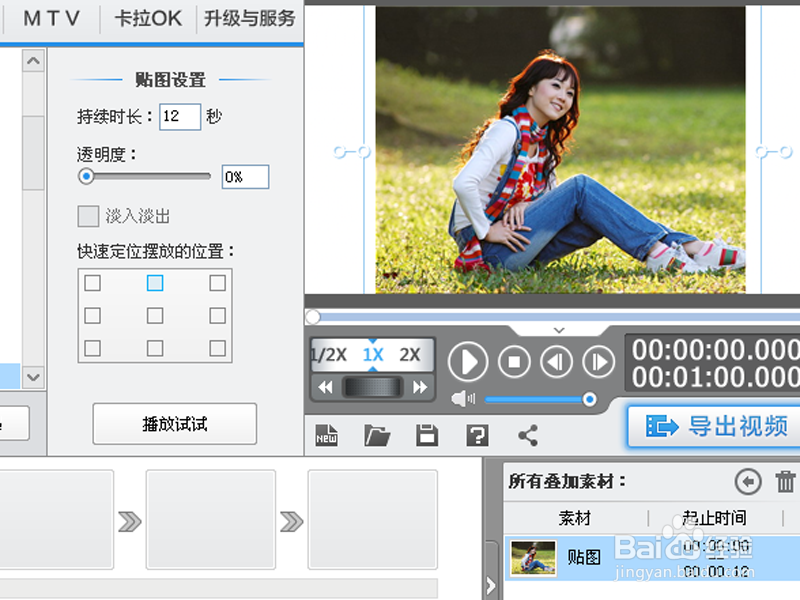
Task: Click the transition arrow between first and second slots
Action: pyautogui.click(x=130, y=521)
